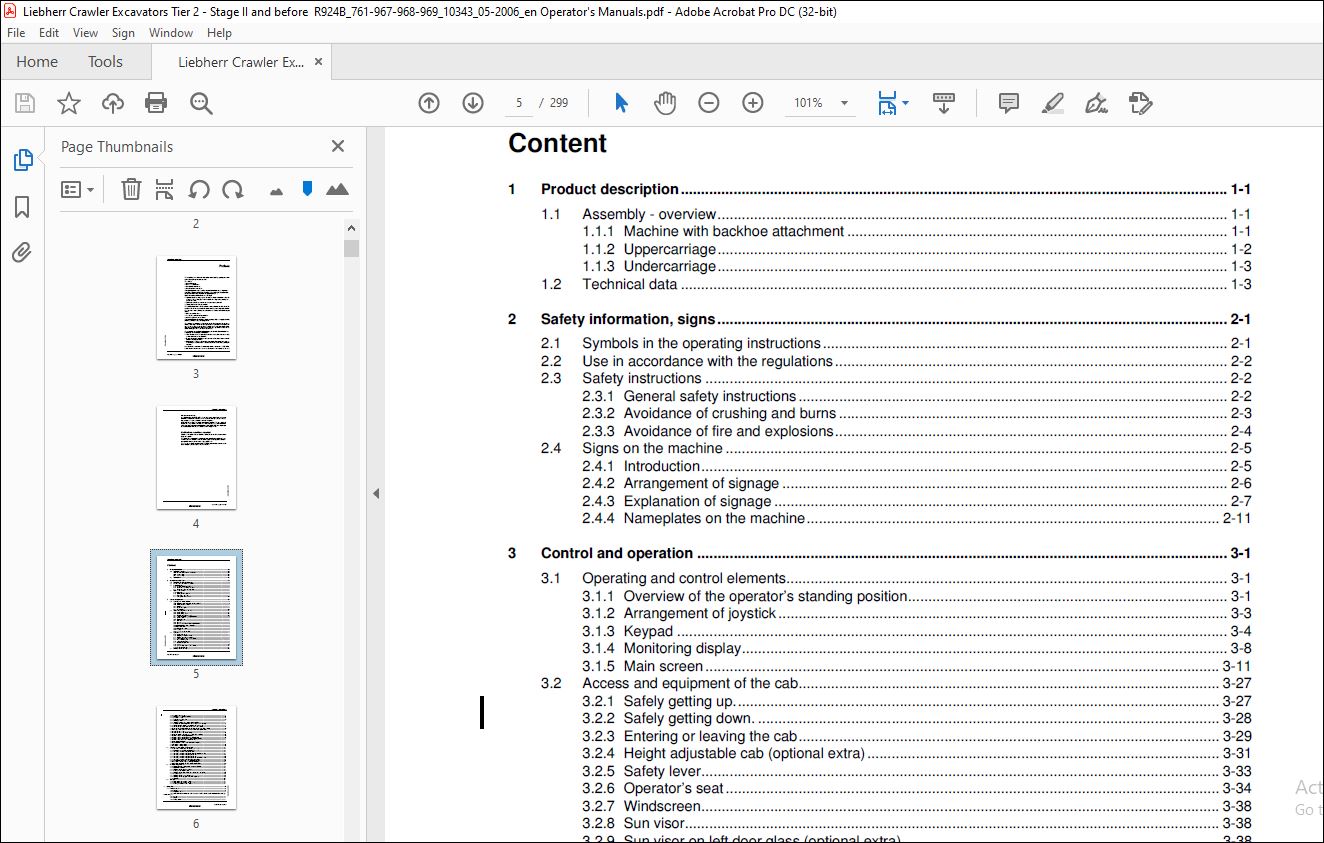Rotate the page counterclockwise
This screenshot has width=1324, height=843.
[x=199, y=189]
